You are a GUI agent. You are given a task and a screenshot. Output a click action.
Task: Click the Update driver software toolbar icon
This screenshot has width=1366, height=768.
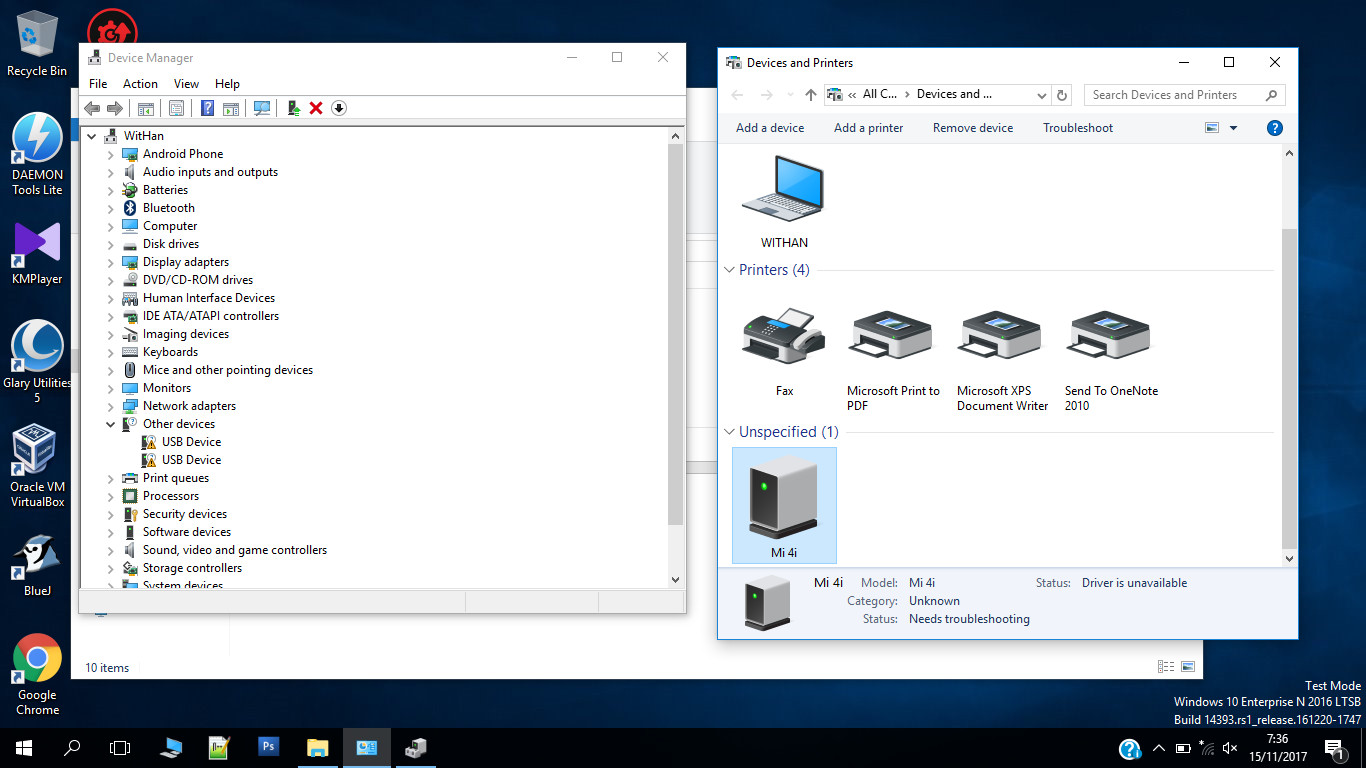(x=293, y=108)
